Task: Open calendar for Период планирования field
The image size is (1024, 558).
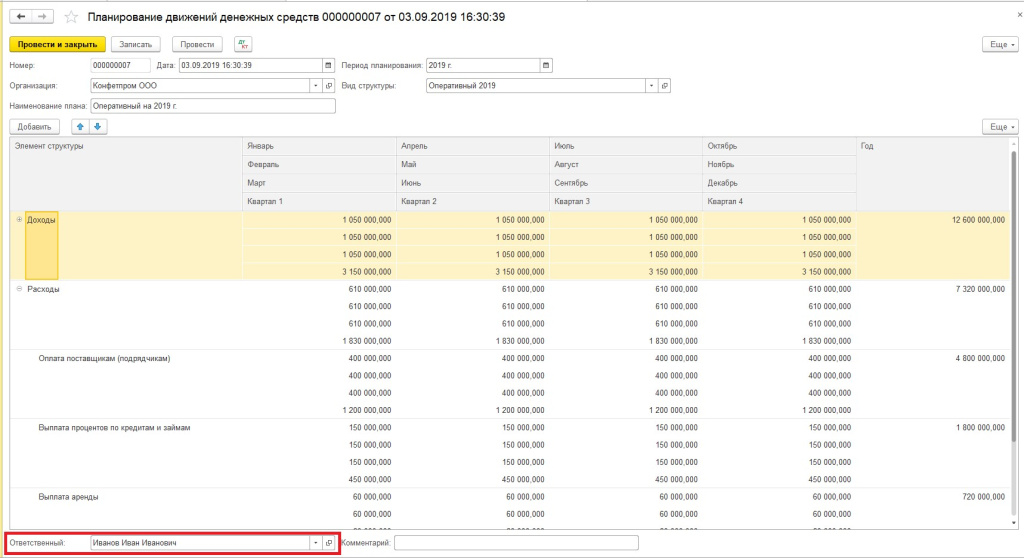Action: pyautogui.click(x=546, y=66)
